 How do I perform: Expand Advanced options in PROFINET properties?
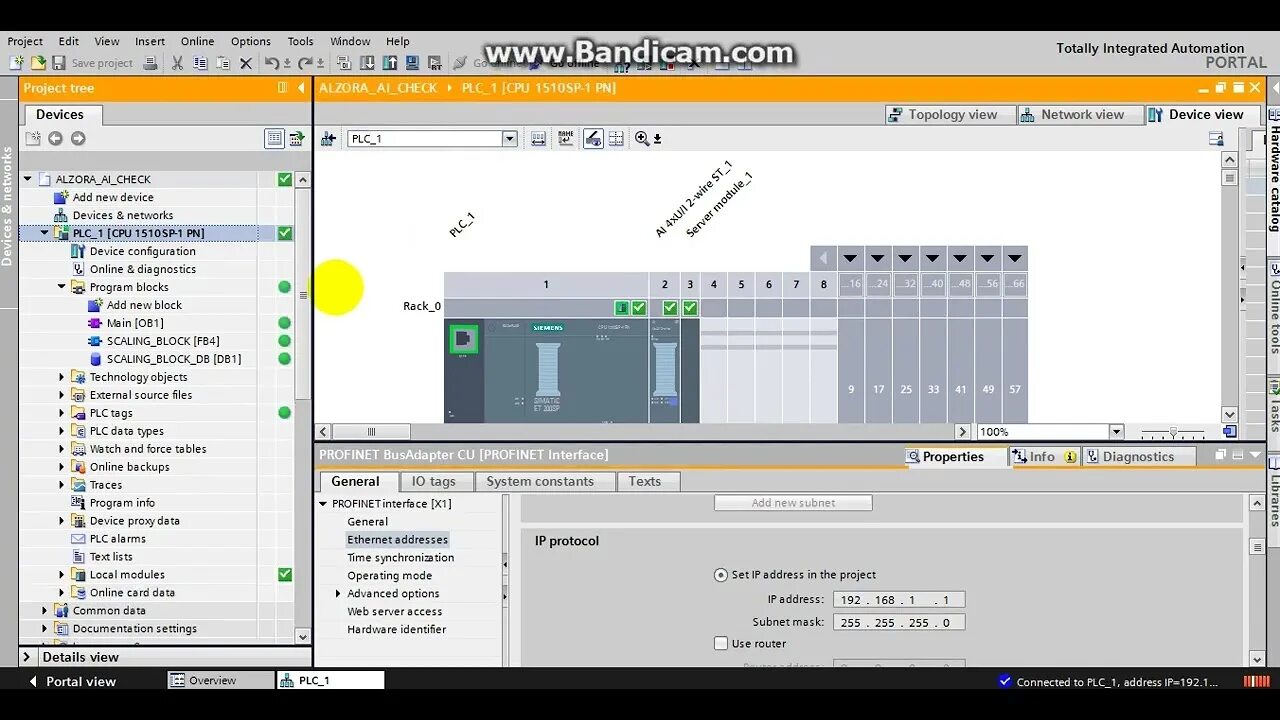click(x=338, y=594)
